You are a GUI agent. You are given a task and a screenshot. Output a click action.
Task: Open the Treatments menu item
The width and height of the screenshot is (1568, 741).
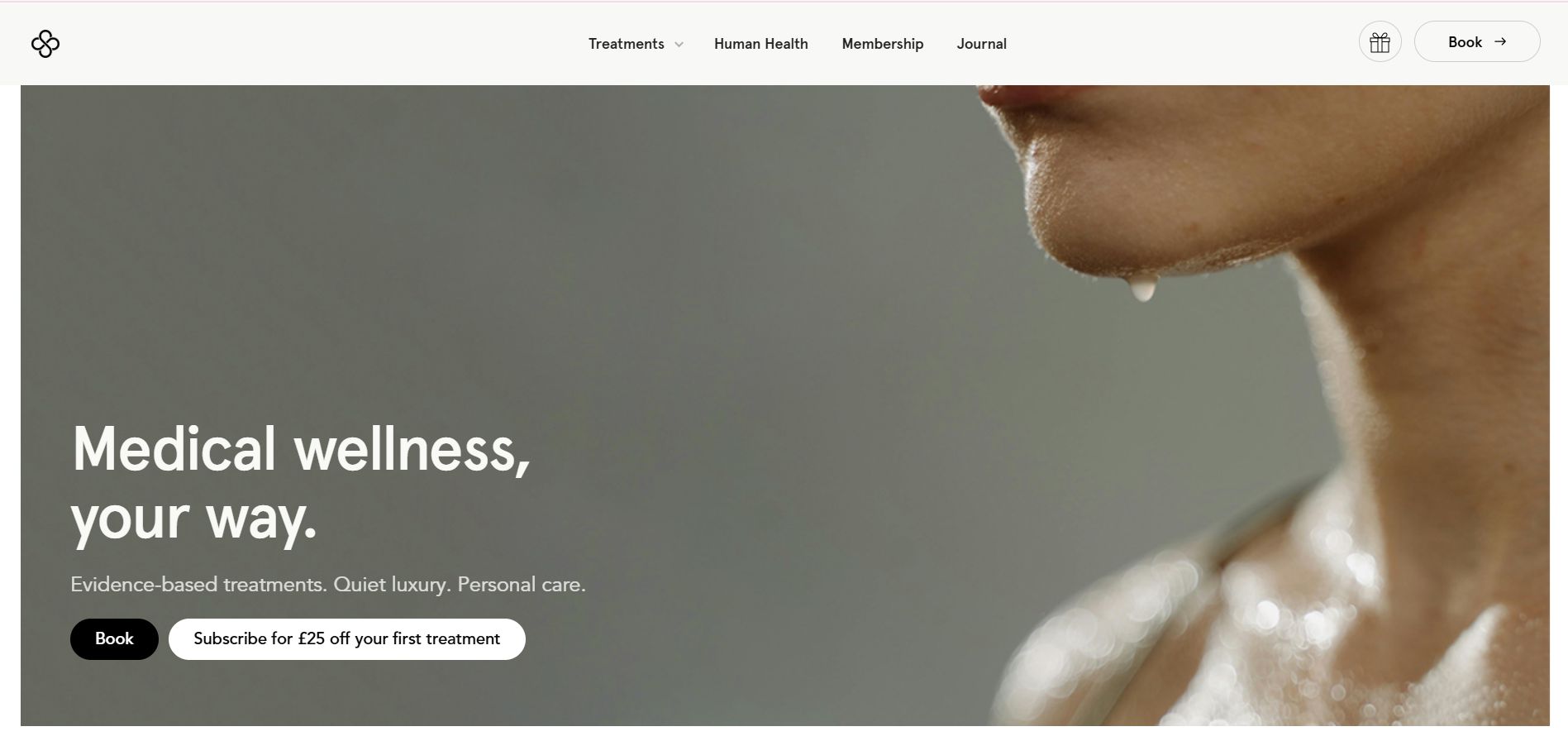click(627, 44)
